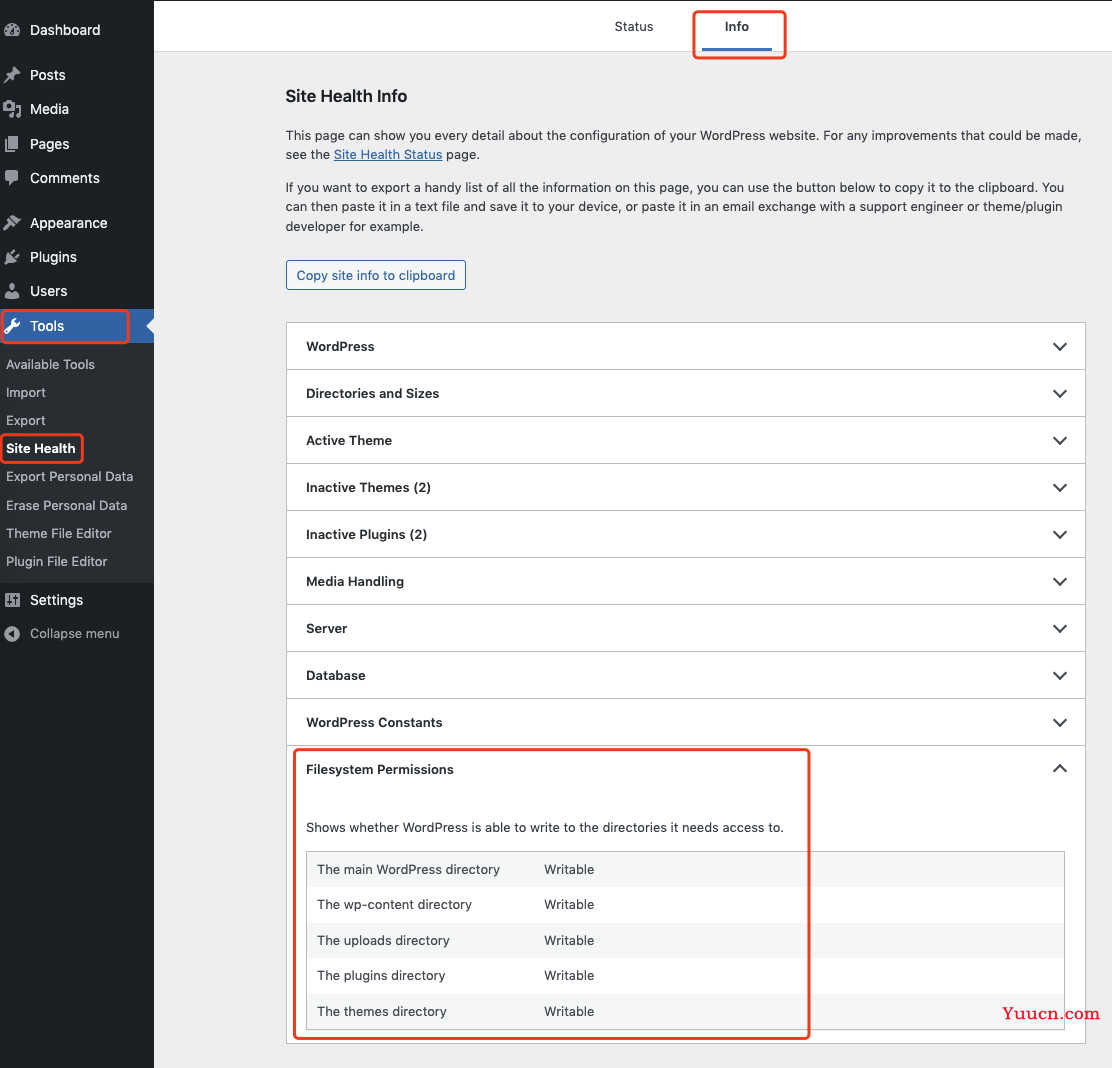This screenshot has height=1068, width=1112.
Task: Expand the Server info section
Action: [x=1060, y=629]
